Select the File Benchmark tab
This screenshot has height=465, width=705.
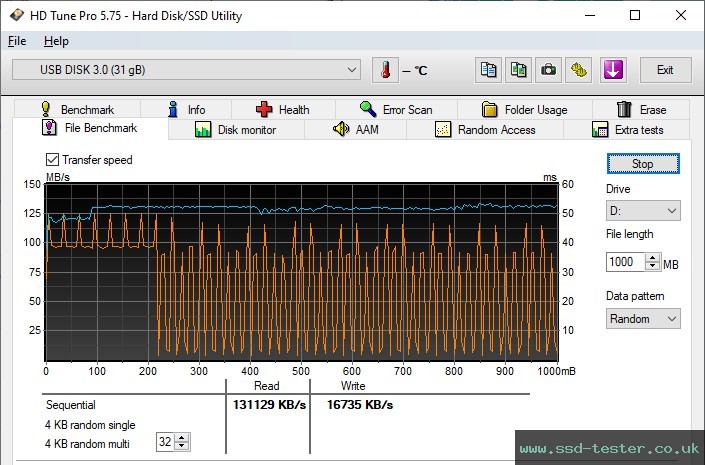[x=90, y=128]
